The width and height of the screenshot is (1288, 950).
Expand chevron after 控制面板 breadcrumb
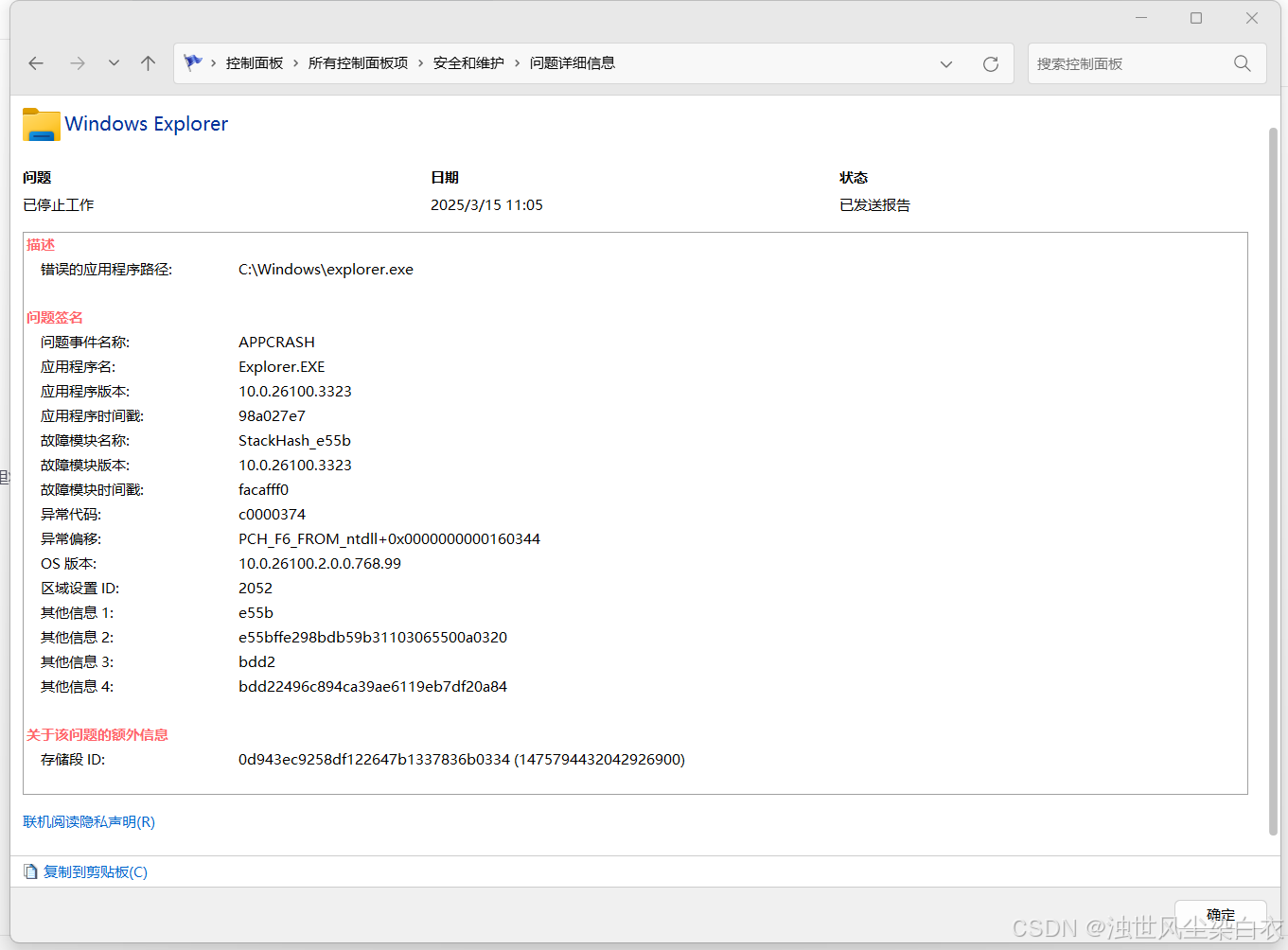[296, 63]
